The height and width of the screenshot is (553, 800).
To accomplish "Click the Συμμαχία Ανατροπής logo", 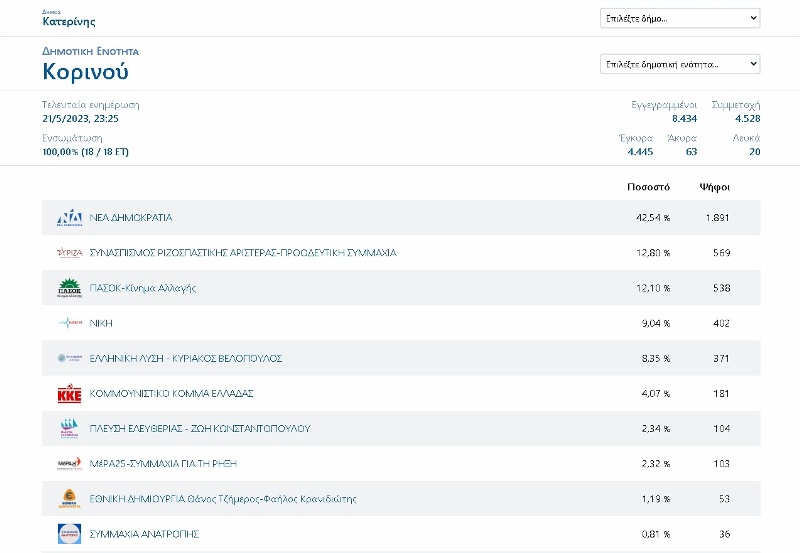I will (x=69, y=534).
